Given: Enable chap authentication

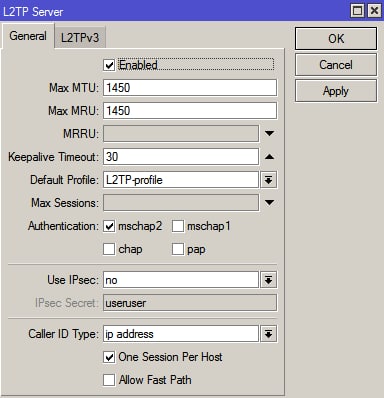Looking at the screenshot, I should 109,249.
